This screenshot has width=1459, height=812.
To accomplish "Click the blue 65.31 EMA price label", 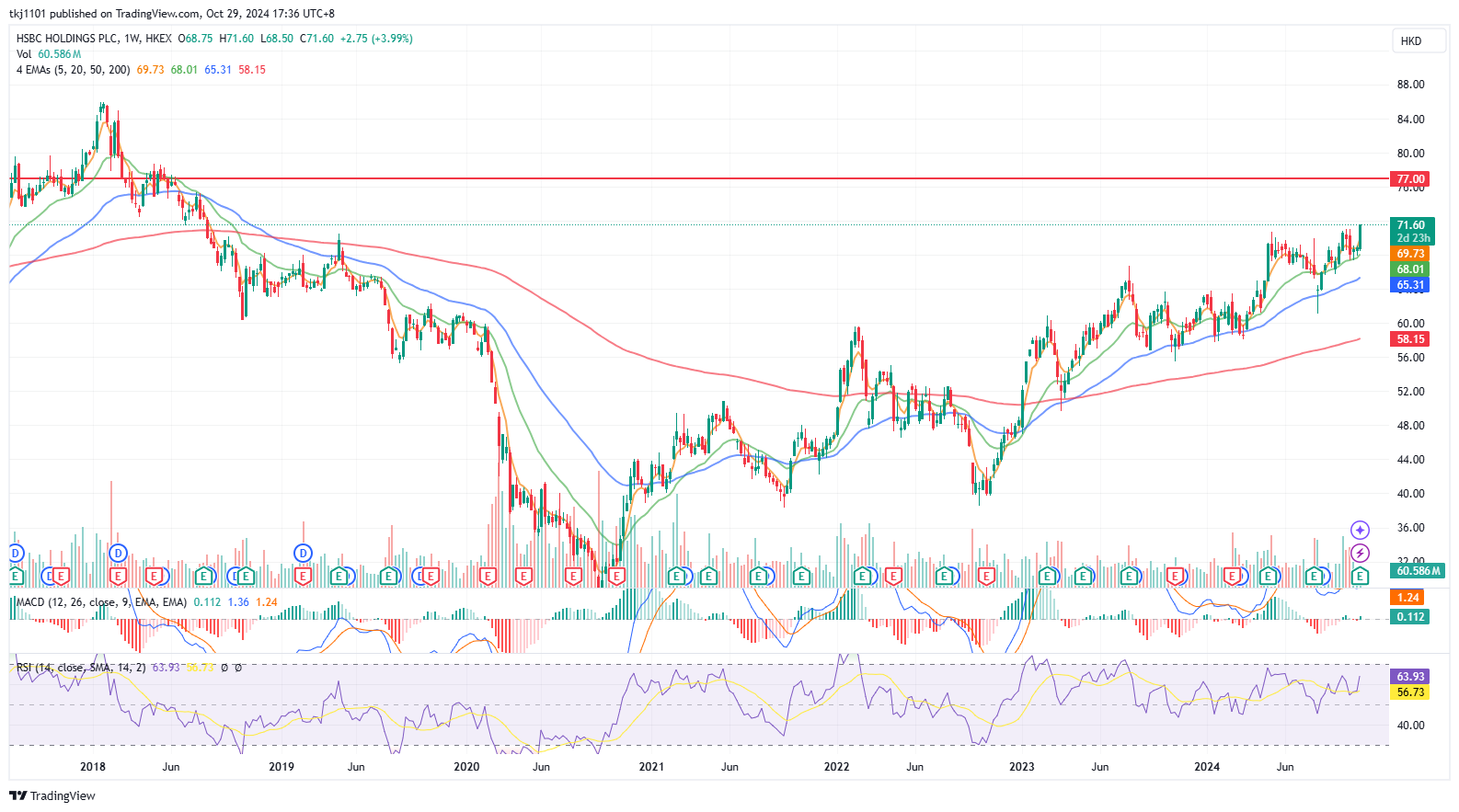I will 1410,285.
